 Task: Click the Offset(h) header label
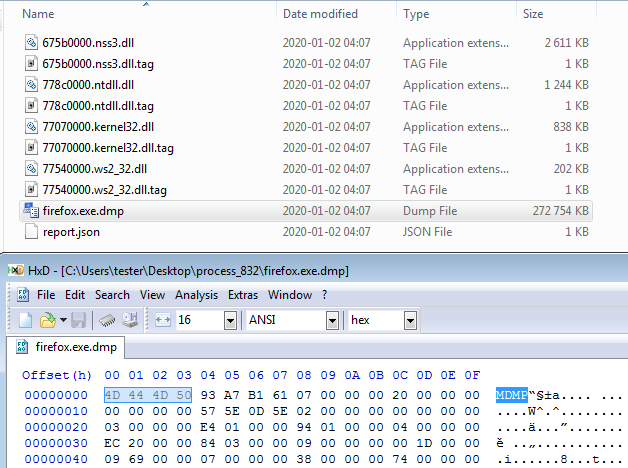pos(57,375)
